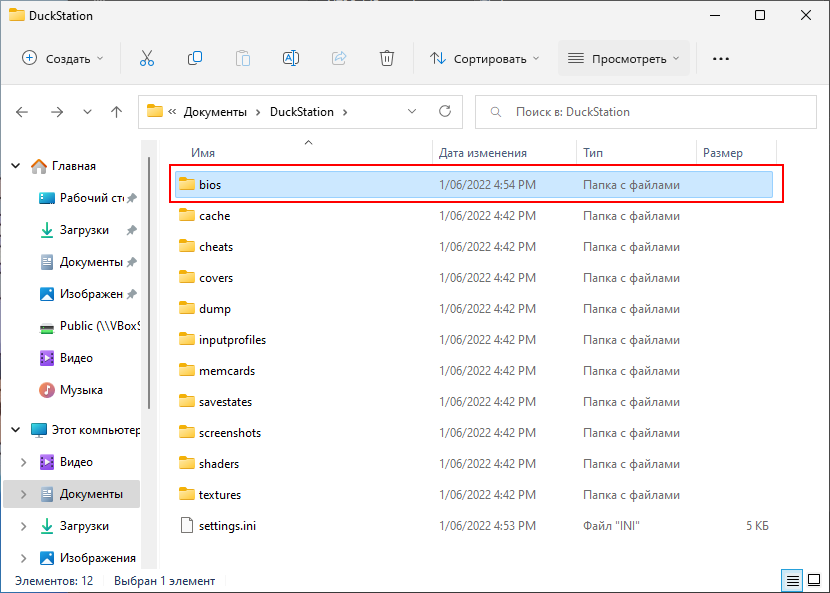Click the settings.ini file icon
Viewport: 830px width, 593px height.
187,525
